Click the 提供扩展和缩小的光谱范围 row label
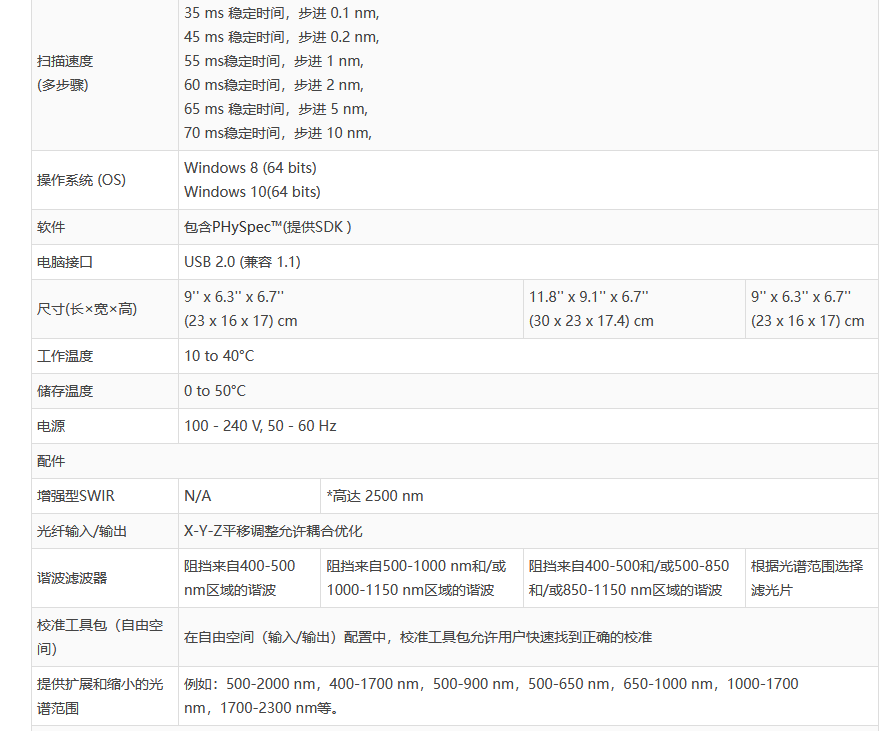896x731 pixels. pos(99,696)
